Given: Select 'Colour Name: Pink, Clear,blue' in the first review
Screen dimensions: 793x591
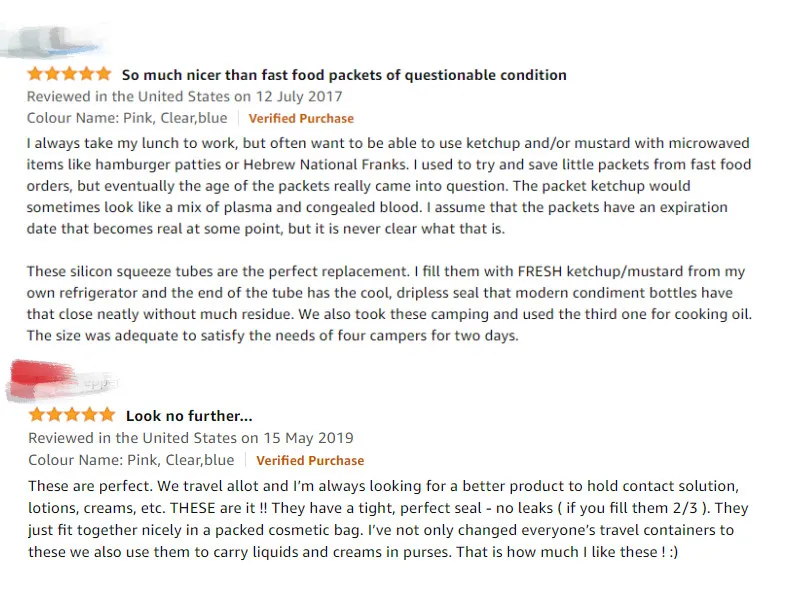Looking at the screenshot, I should pyautogui.click(x=126, y=118).
